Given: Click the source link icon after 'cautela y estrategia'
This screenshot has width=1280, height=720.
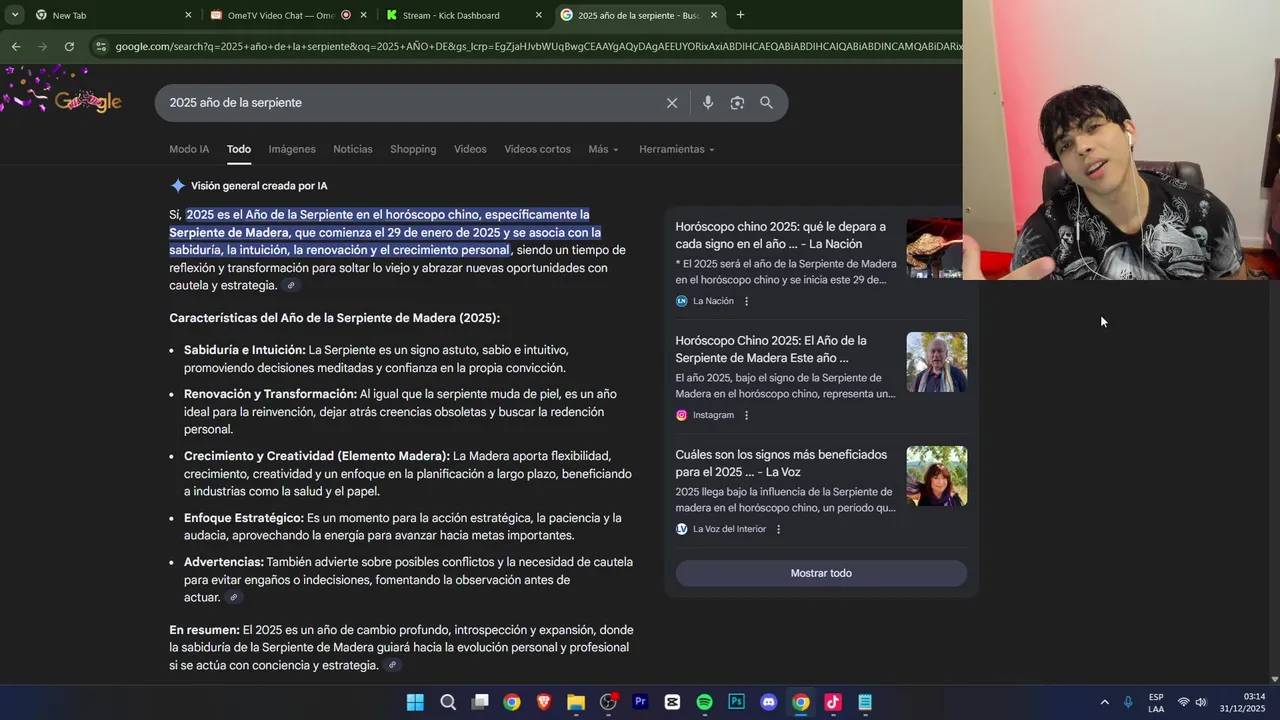Looking at the screenshot, I should (x=291, y=286).
